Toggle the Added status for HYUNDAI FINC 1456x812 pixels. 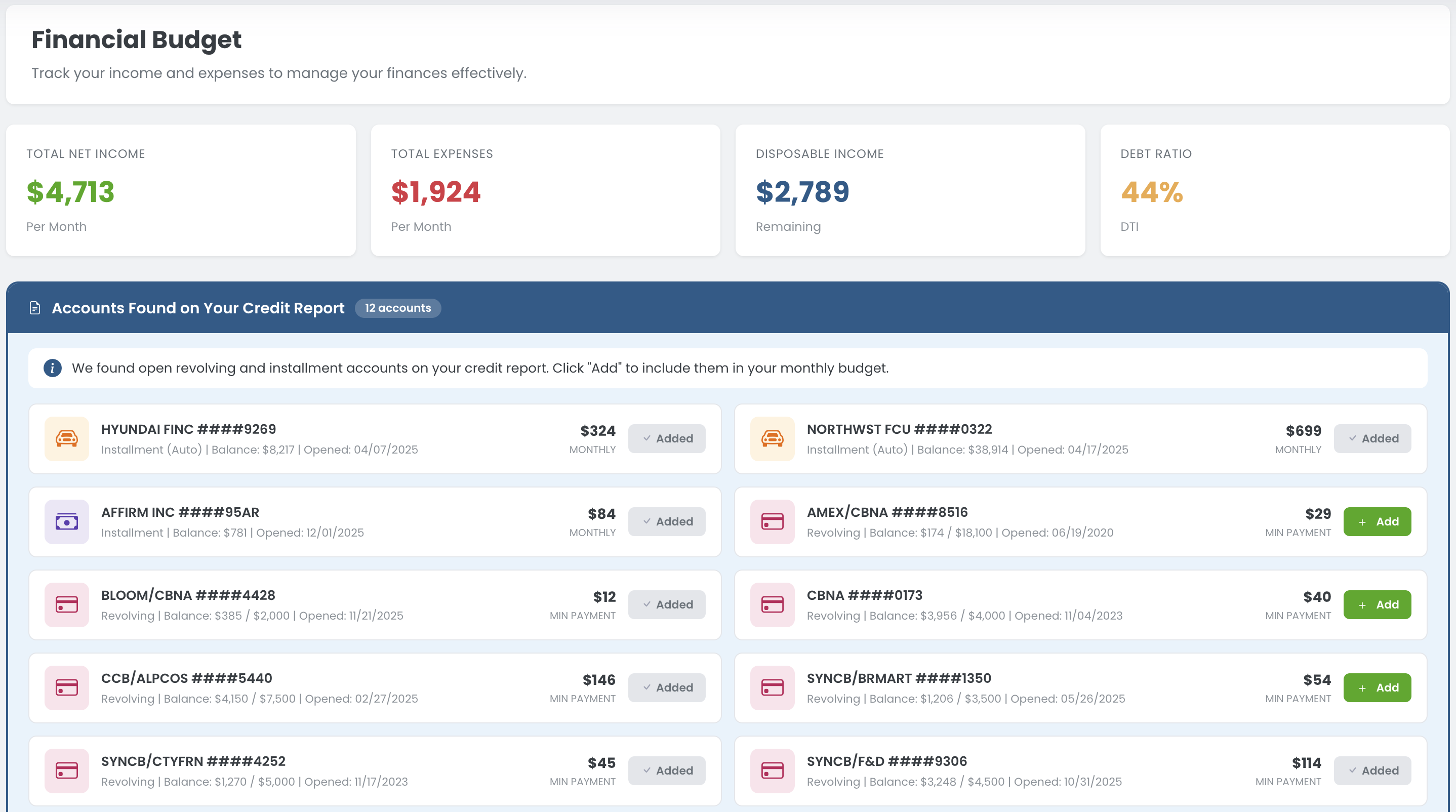(x=667, y=438)
